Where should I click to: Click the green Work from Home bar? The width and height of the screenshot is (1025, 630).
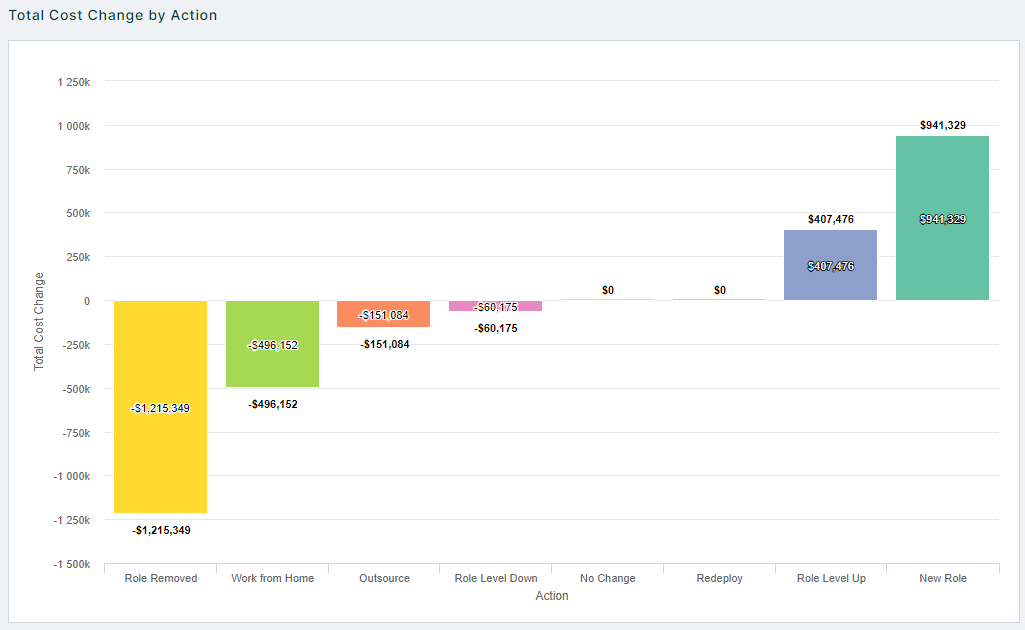(272, 345)
